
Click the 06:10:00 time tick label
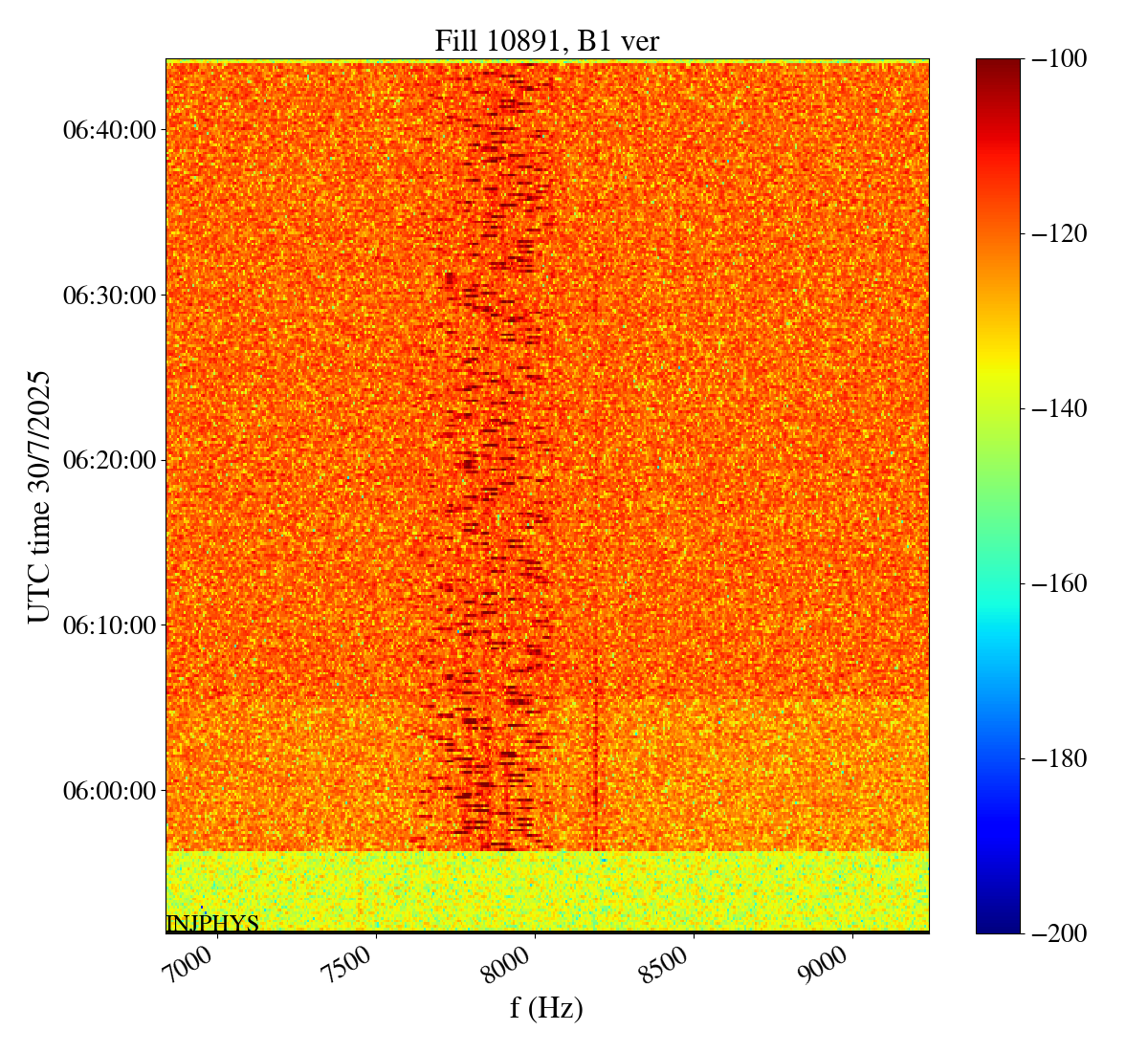click(x=109, y=625)
